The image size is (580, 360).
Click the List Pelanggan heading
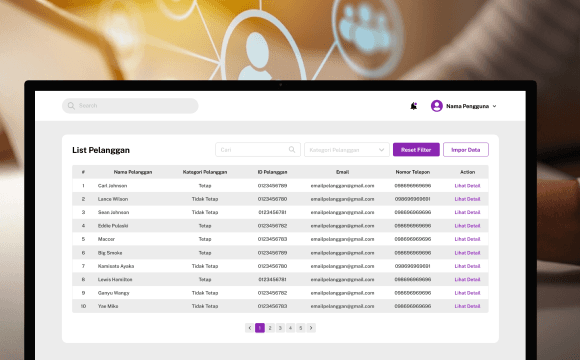coord(101,150)
